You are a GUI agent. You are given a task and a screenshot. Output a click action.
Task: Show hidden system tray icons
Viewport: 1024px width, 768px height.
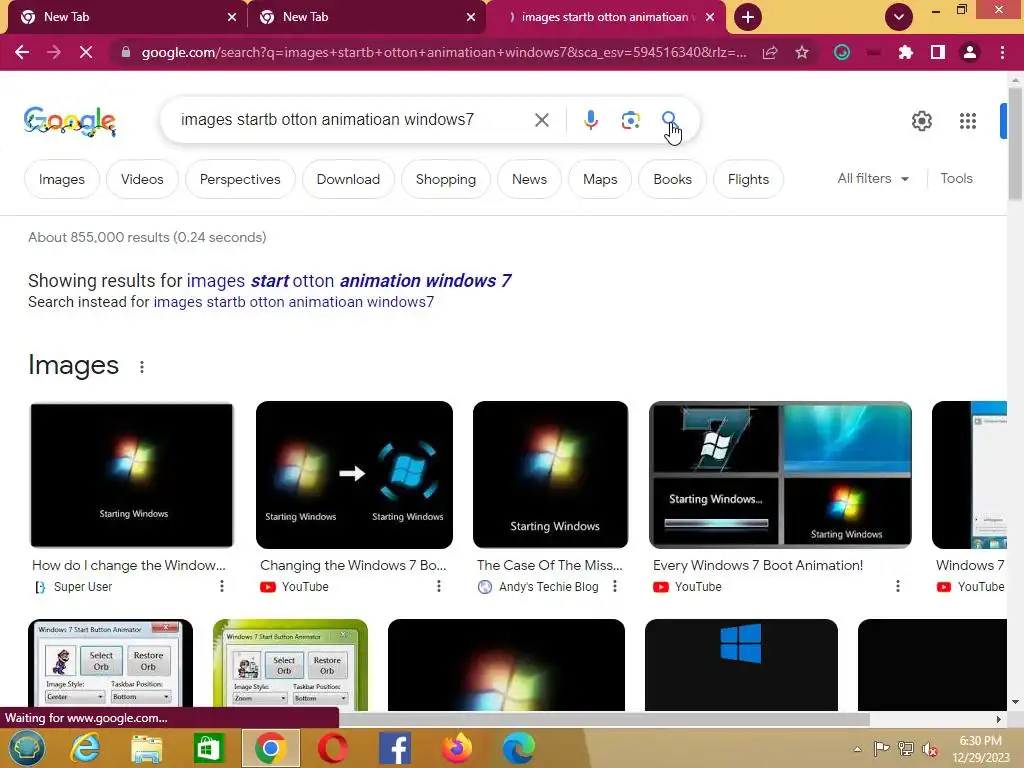point(857,749)
